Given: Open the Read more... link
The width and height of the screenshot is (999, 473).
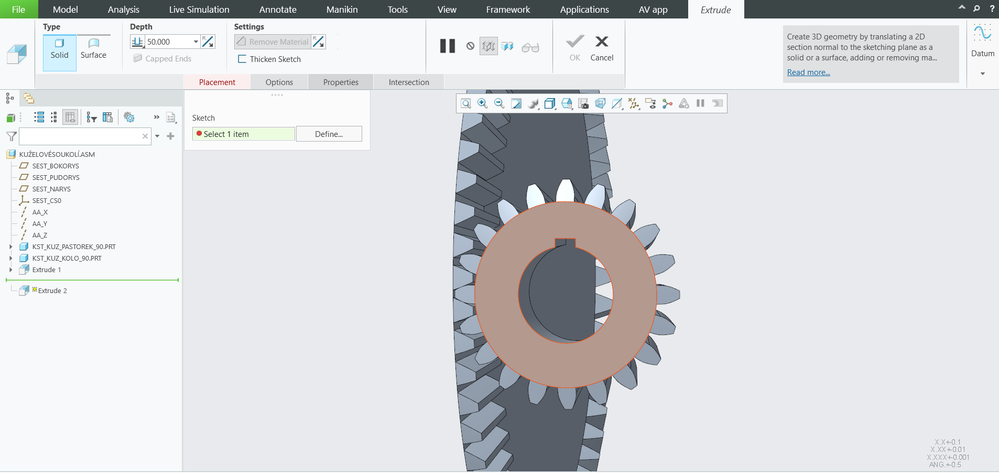Looking at the screenshot, I should (808, 72).
